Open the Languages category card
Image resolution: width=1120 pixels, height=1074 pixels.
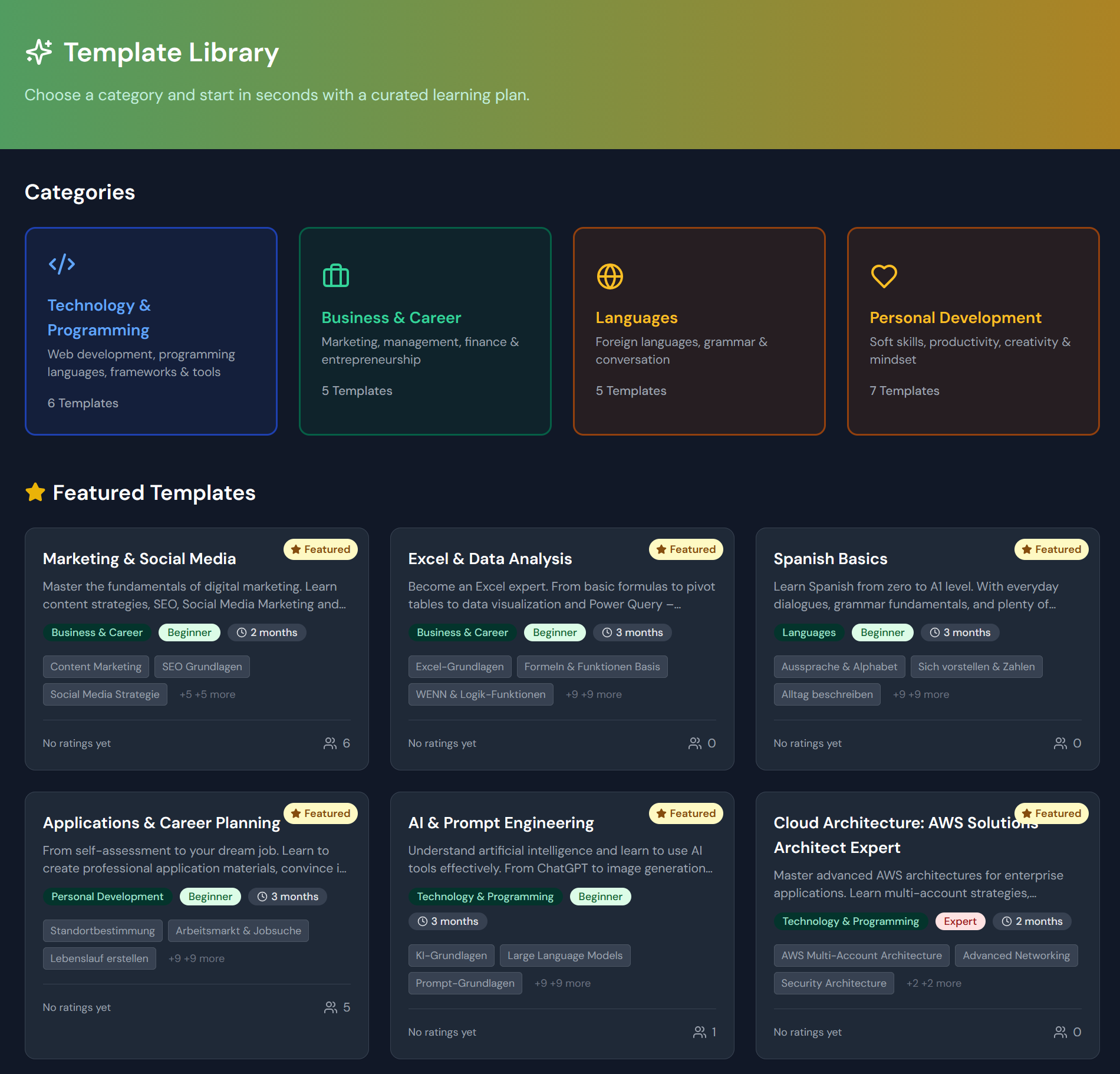point(699,331)
